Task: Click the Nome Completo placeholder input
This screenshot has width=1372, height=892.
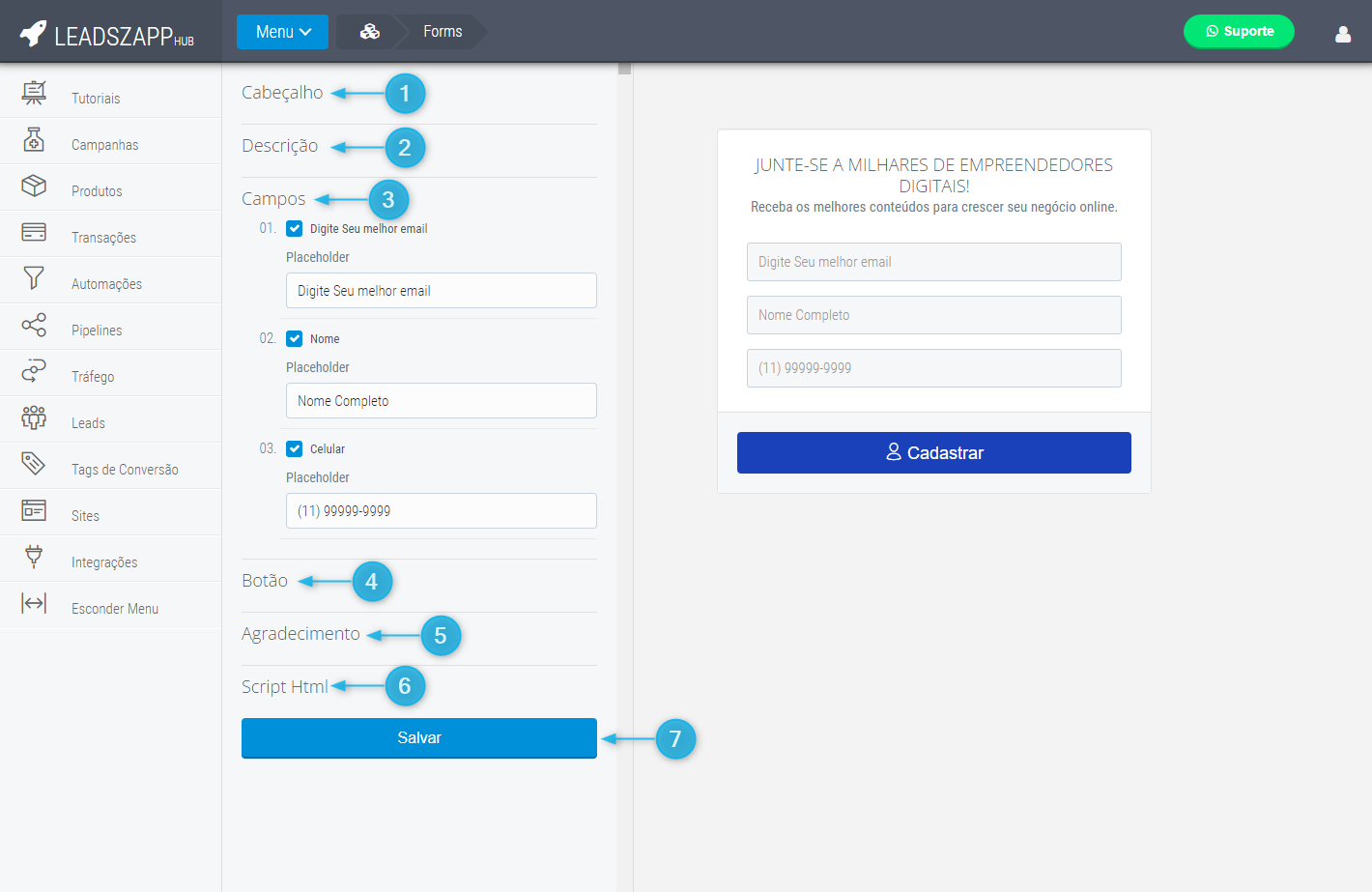Action: coord(441,401)
